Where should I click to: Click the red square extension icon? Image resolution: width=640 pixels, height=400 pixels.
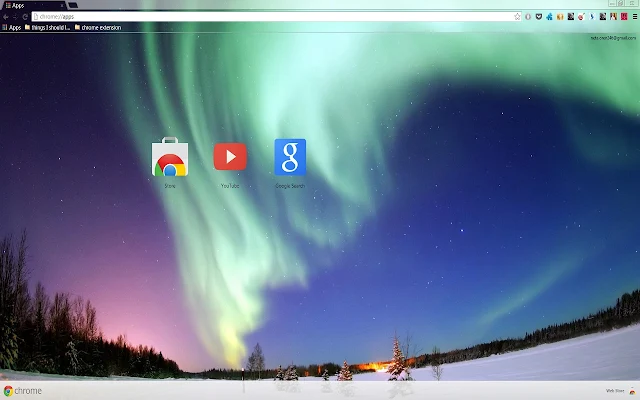624,17
